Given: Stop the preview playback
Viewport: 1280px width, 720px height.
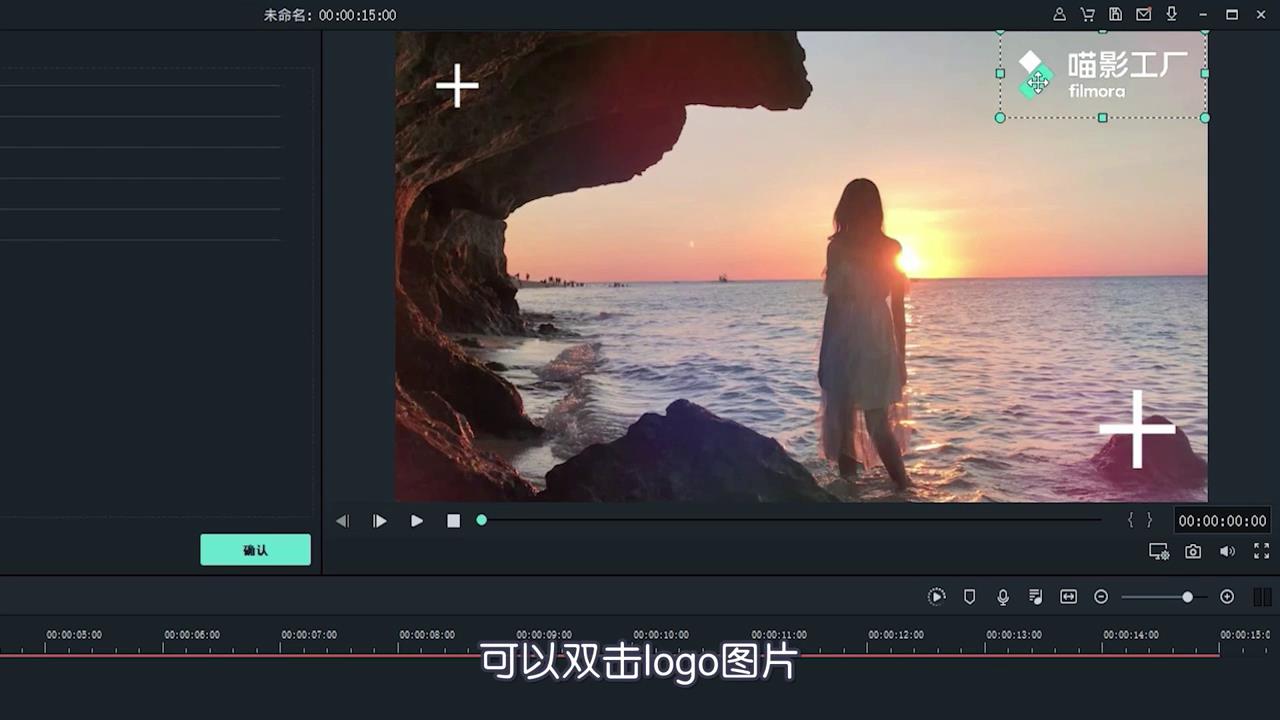Looking at the screenshot, I should point(453,521).
